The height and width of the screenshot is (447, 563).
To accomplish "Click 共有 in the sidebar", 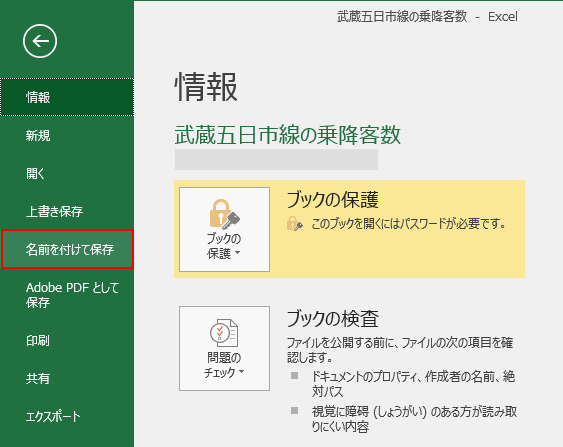I will point(67,378).
